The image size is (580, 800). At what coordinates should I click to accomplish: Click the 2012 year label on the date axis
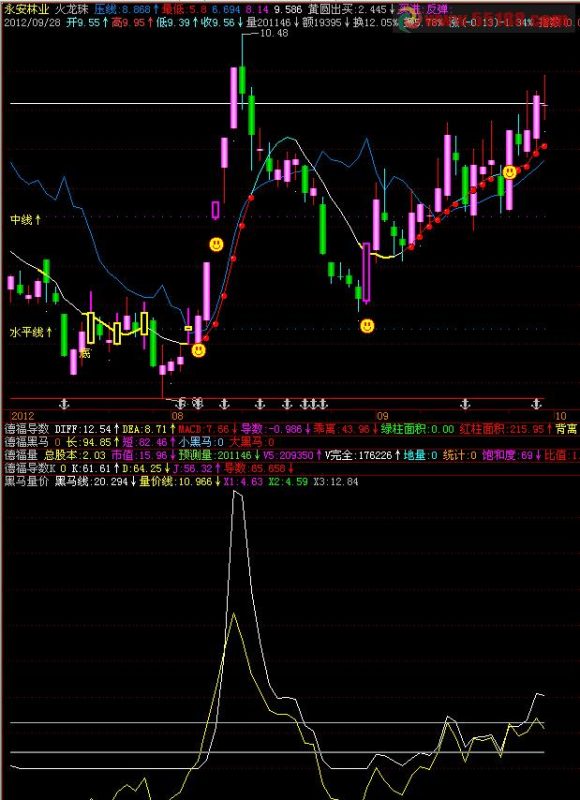[x=21, y=415]
